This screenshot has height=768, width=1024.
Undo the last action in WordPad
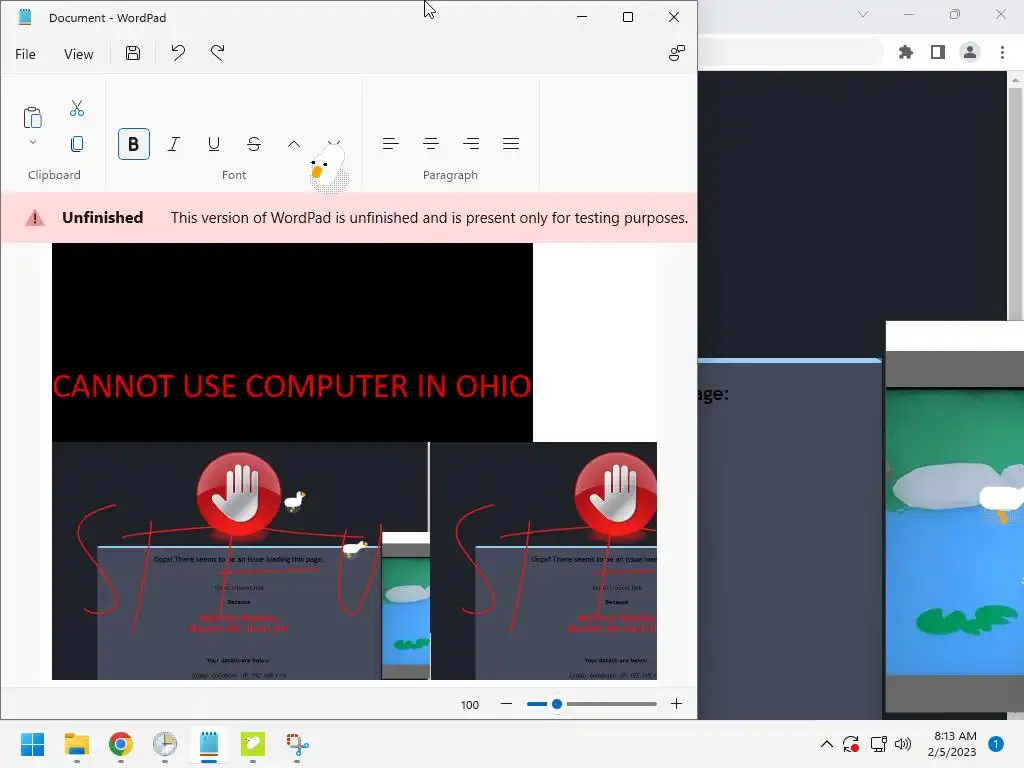click(178, 53)
